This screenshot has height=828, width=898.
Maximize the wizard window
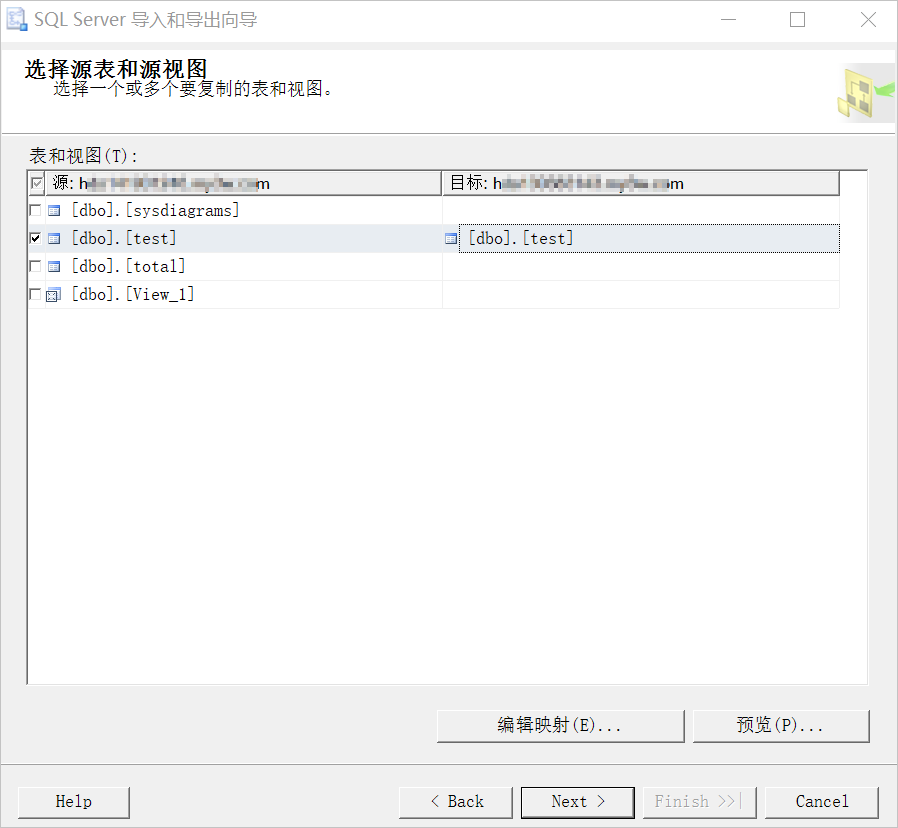pyautogui.click(x=797, y=20)
